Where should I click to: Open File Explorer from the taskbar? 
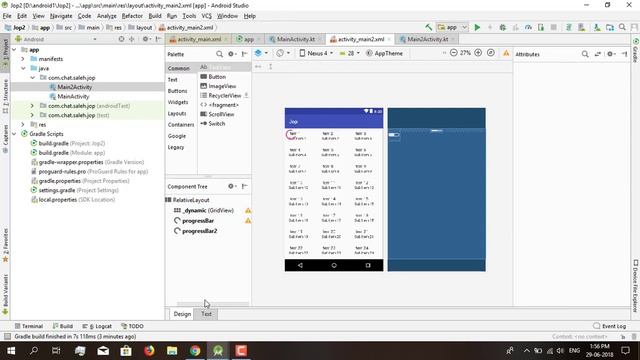[172, 351]
